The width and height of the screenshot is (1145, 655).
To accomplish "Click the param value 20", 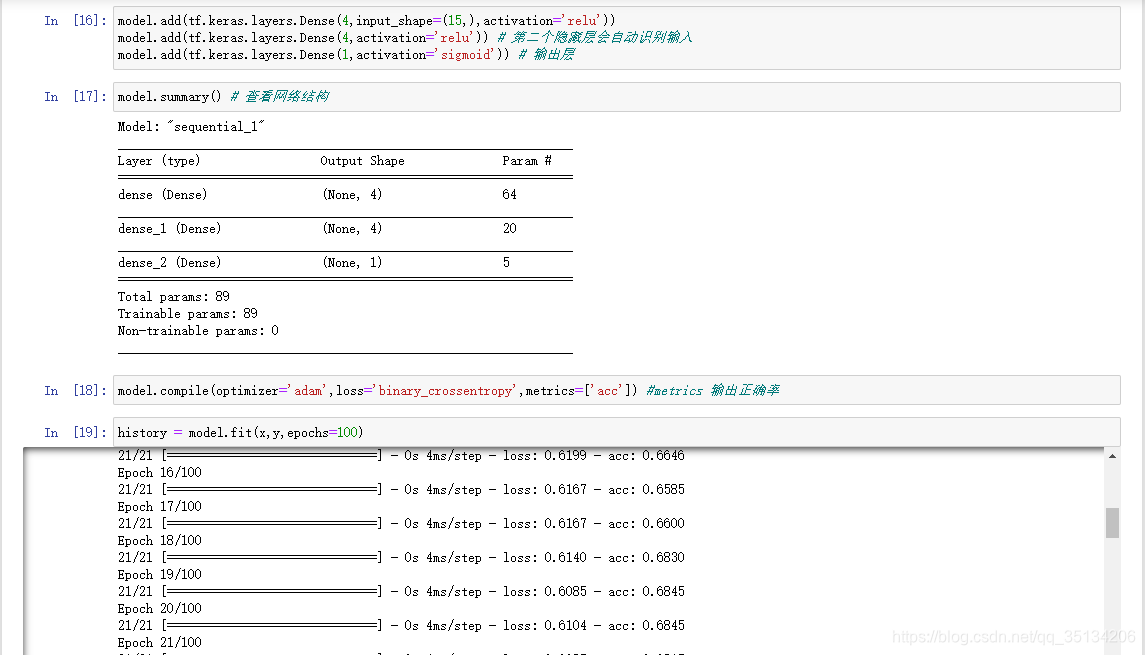I will click(509, 229).
